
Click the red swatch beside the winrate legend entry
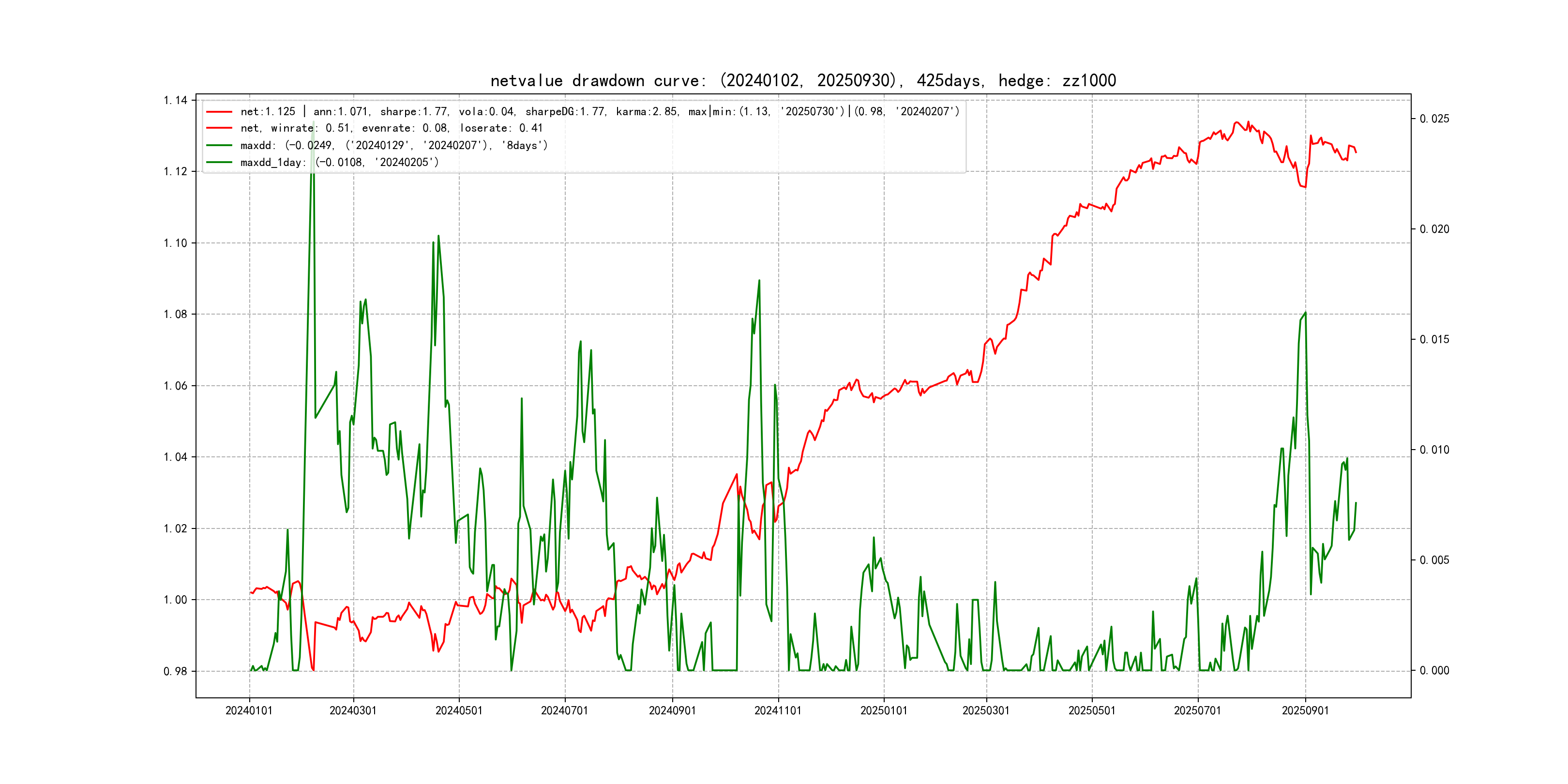(219, 128)
